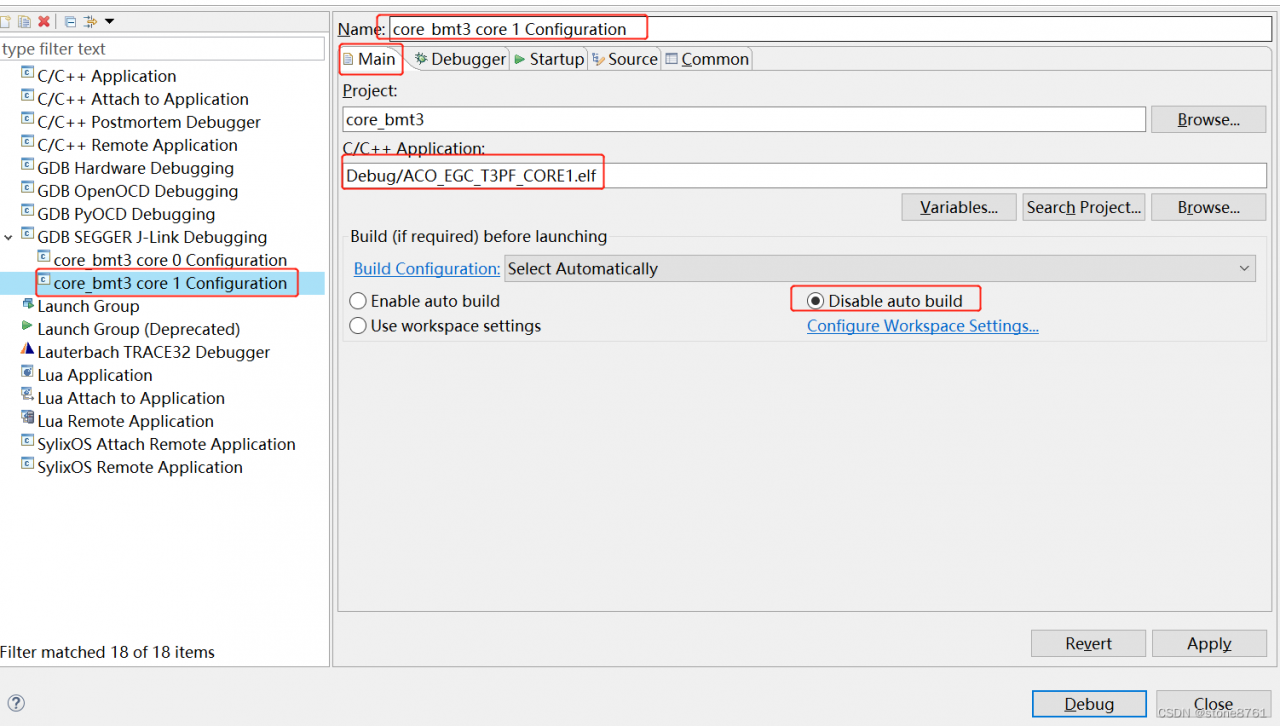Click the Launch Group item
The image size is (1280, 726).
click(88, 306)
